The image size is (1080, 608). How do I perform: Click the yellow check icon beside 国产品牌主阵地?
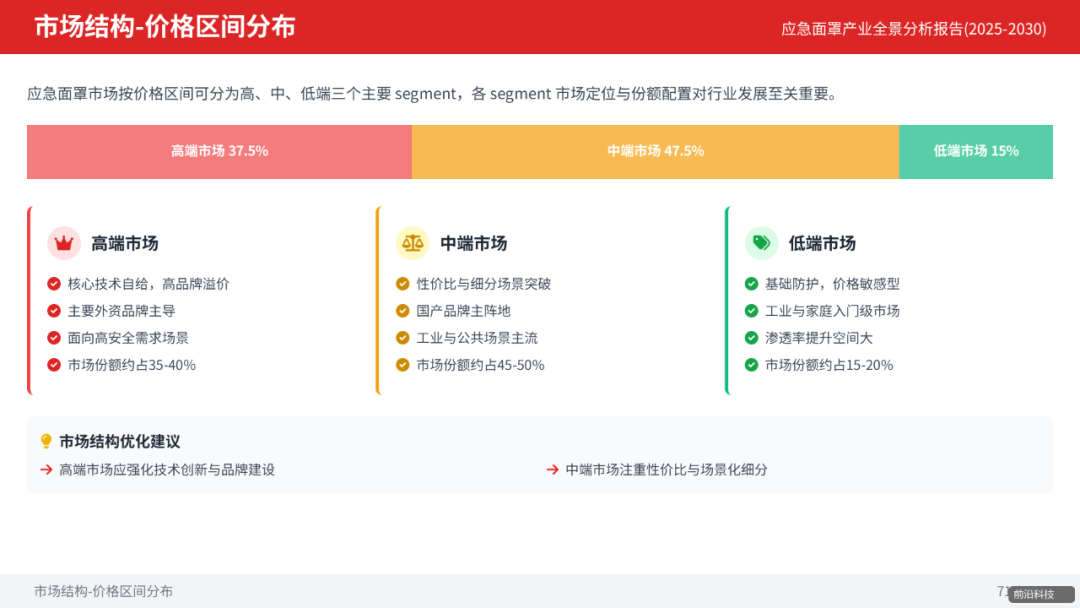pos(402,310)
